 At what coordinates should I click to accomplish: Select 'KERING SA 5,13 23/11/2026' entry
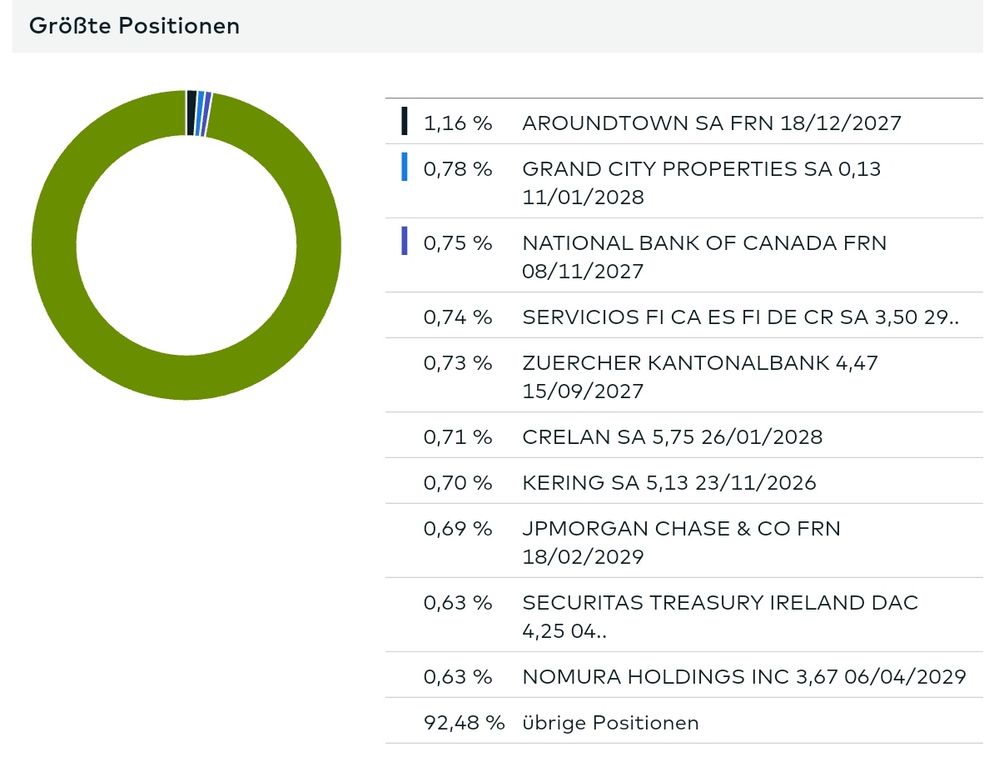coord(669,482)
